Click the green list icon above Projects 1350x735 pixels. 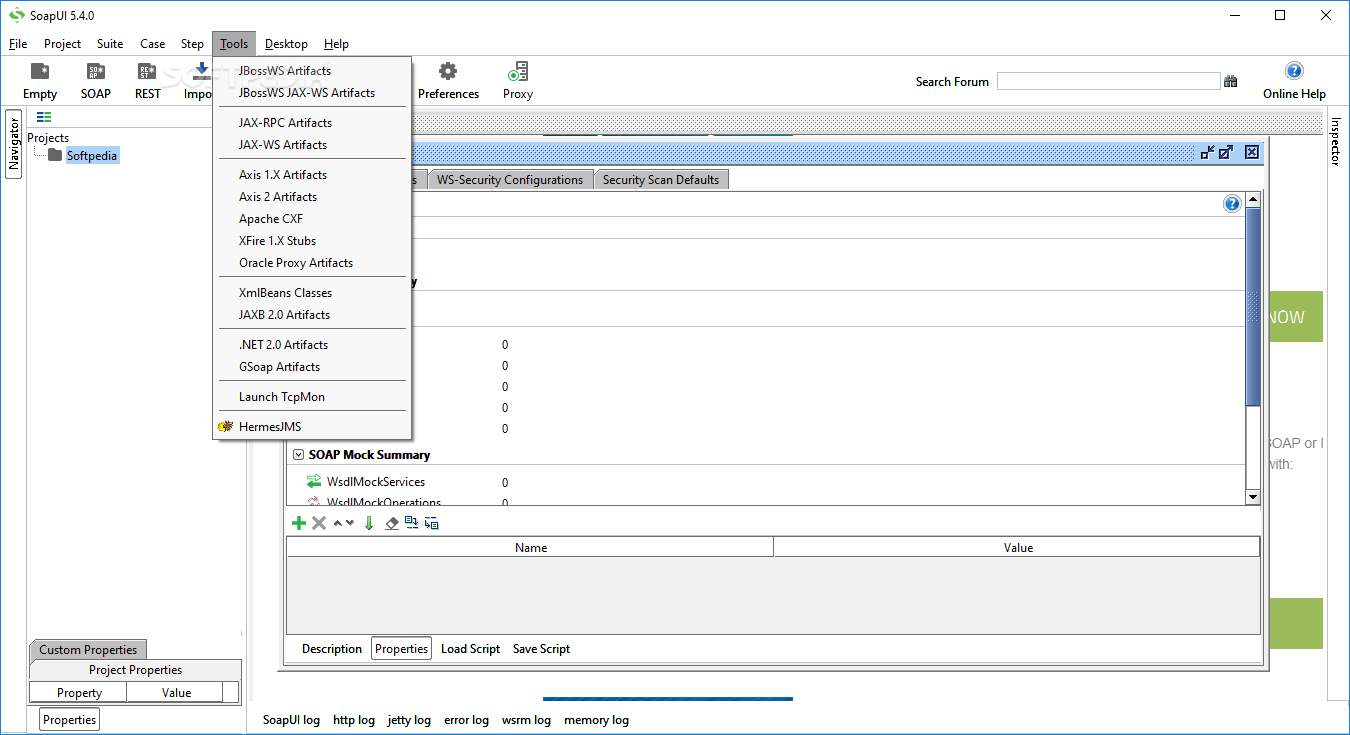tap(44, 117)
